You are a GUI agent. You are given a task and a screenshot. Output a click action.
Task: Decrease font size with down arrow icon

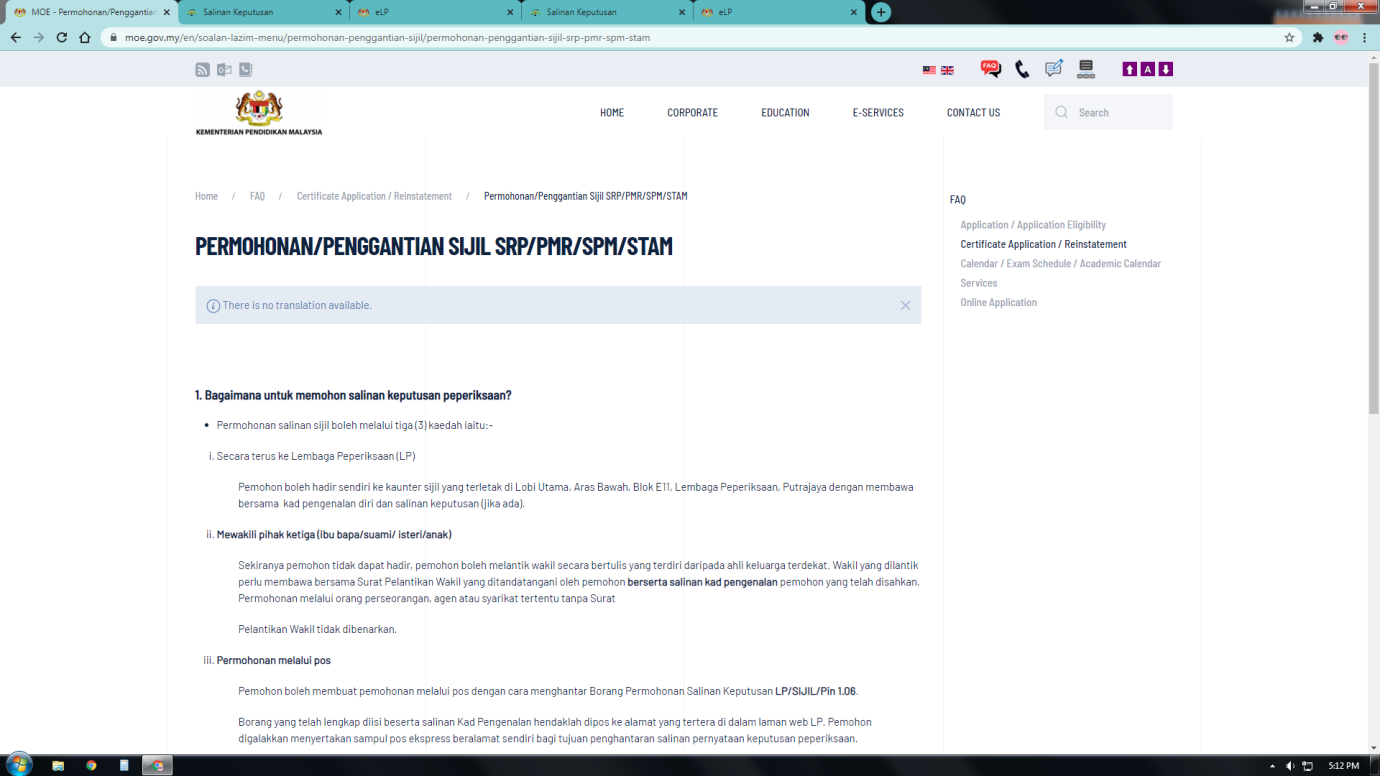(1165, 69)
